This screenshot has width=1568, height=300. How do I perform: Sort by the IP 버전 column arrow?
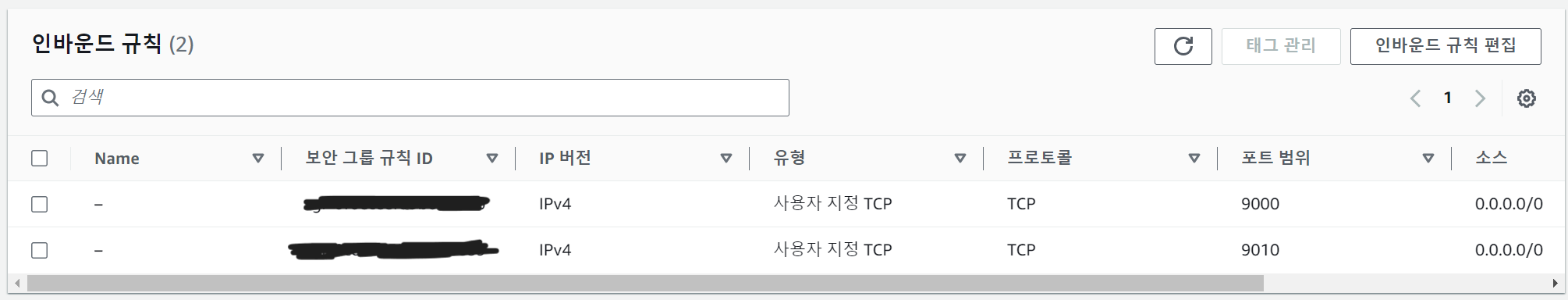(726, 159)
